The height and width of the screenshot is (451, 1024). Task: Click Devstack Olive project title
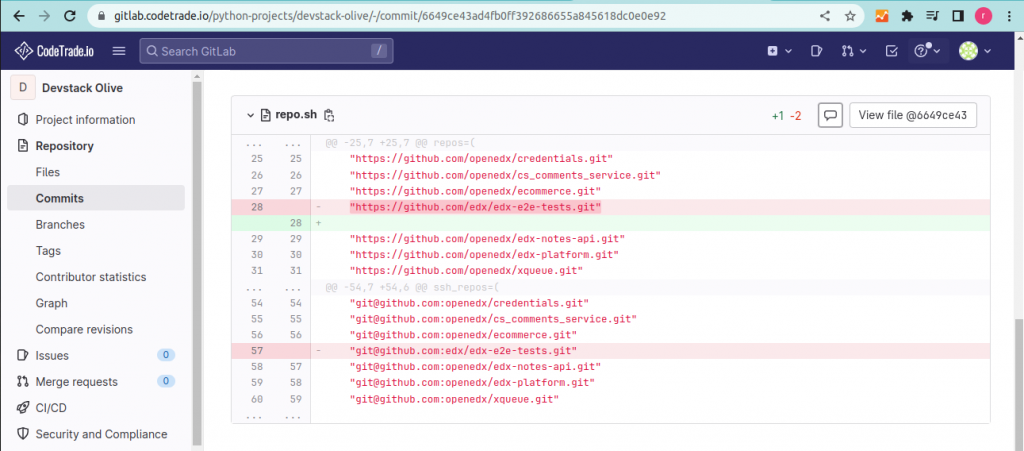[82, 88]
